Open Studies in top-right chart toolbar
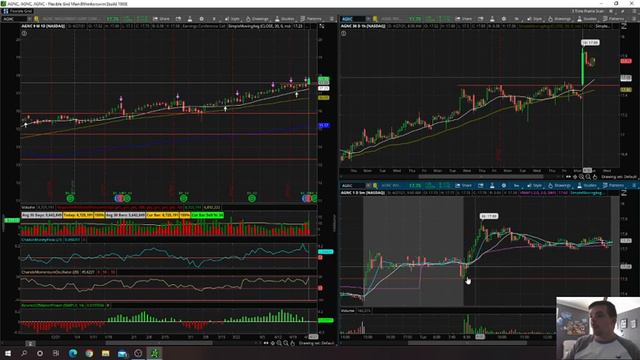 (587, 19)
